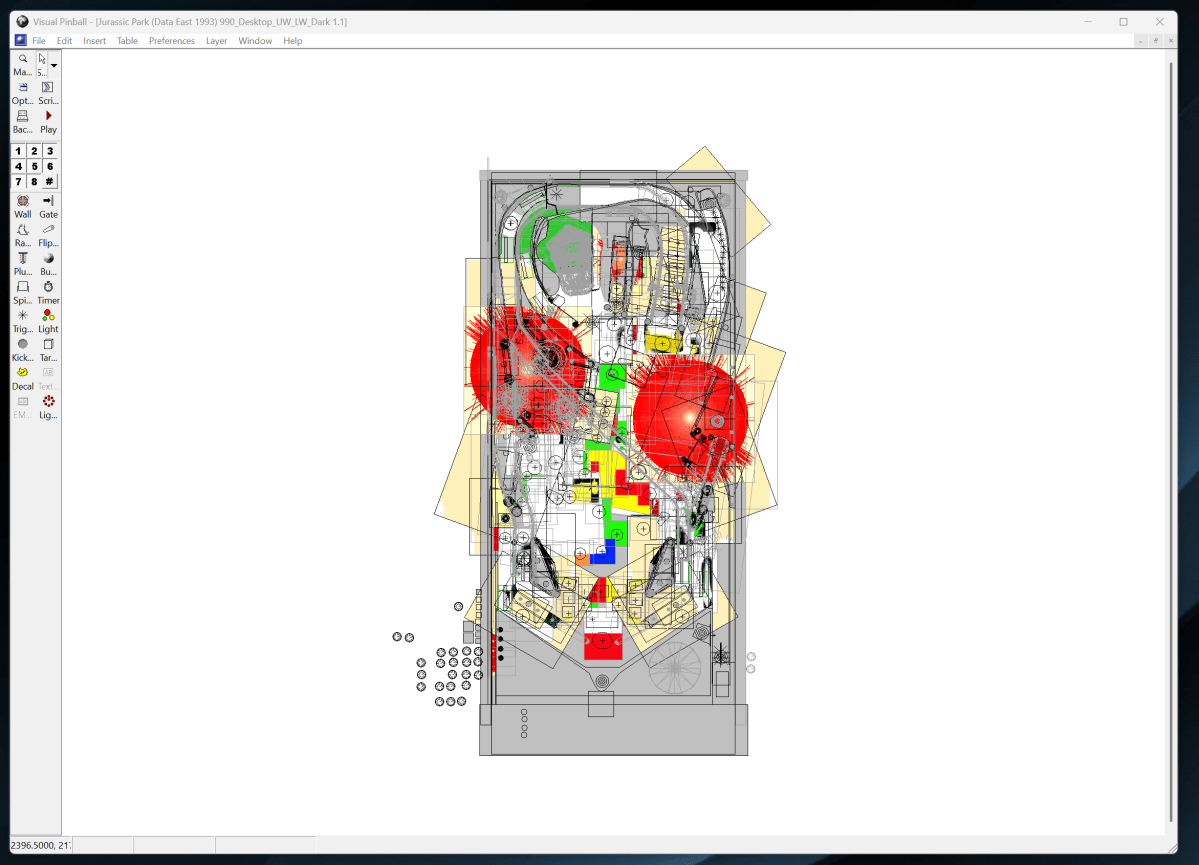This screenshot has width=1199, height=865.
Task: Open the Window menu
Action: (x=255, y=41)
